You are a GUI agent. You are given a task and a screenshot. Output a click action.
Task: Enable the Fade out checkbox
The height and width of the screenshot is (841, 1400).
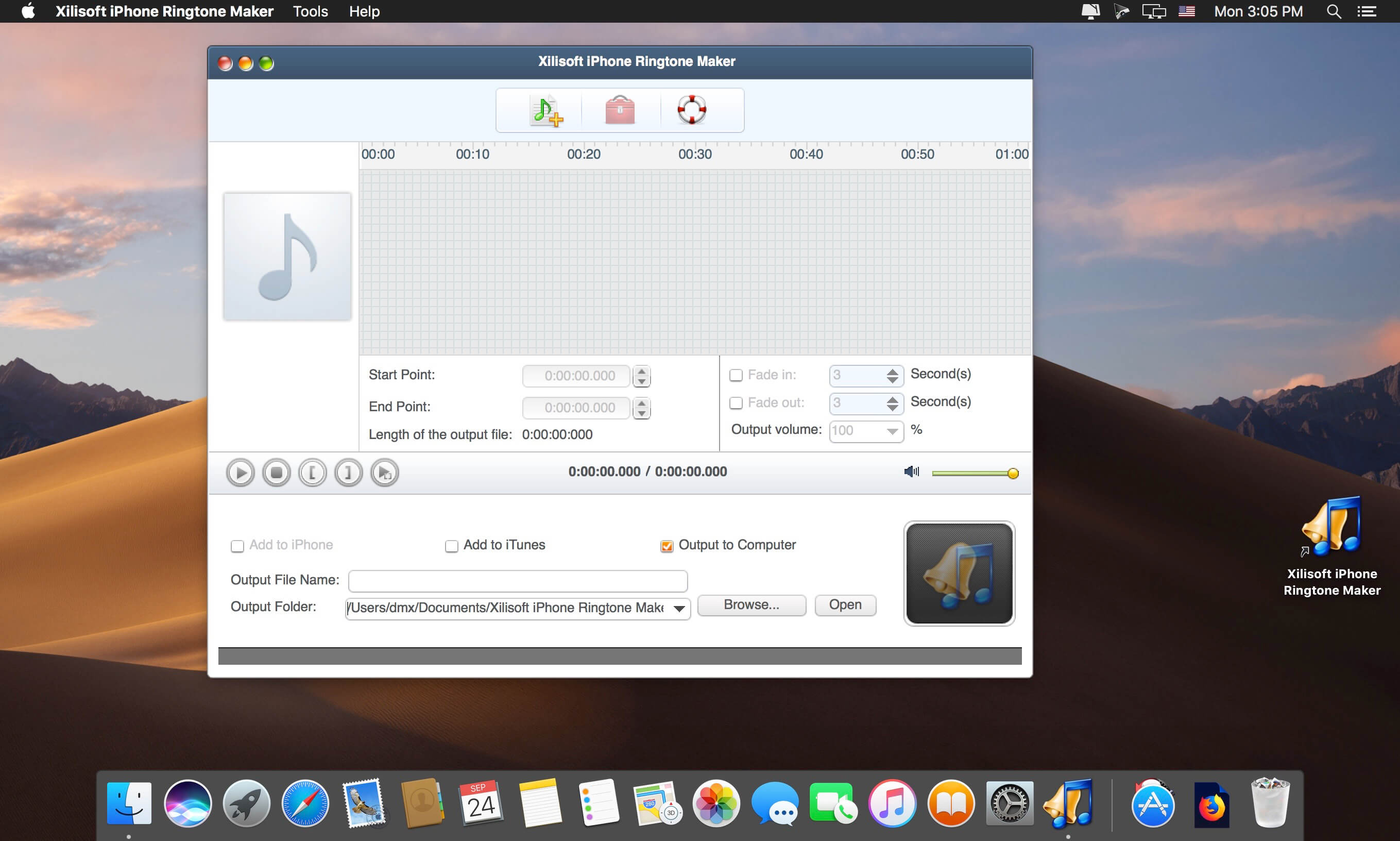pyautogui.click(x=736, y=403)
